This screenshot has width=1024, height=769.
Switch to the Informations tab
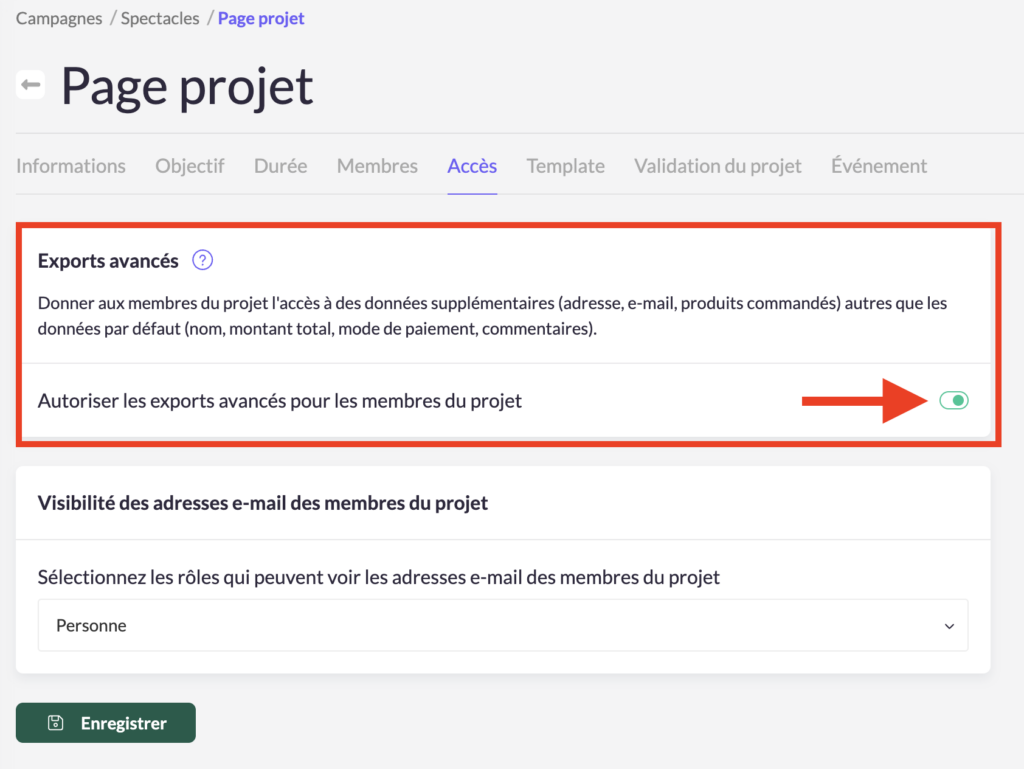point(71,166)
